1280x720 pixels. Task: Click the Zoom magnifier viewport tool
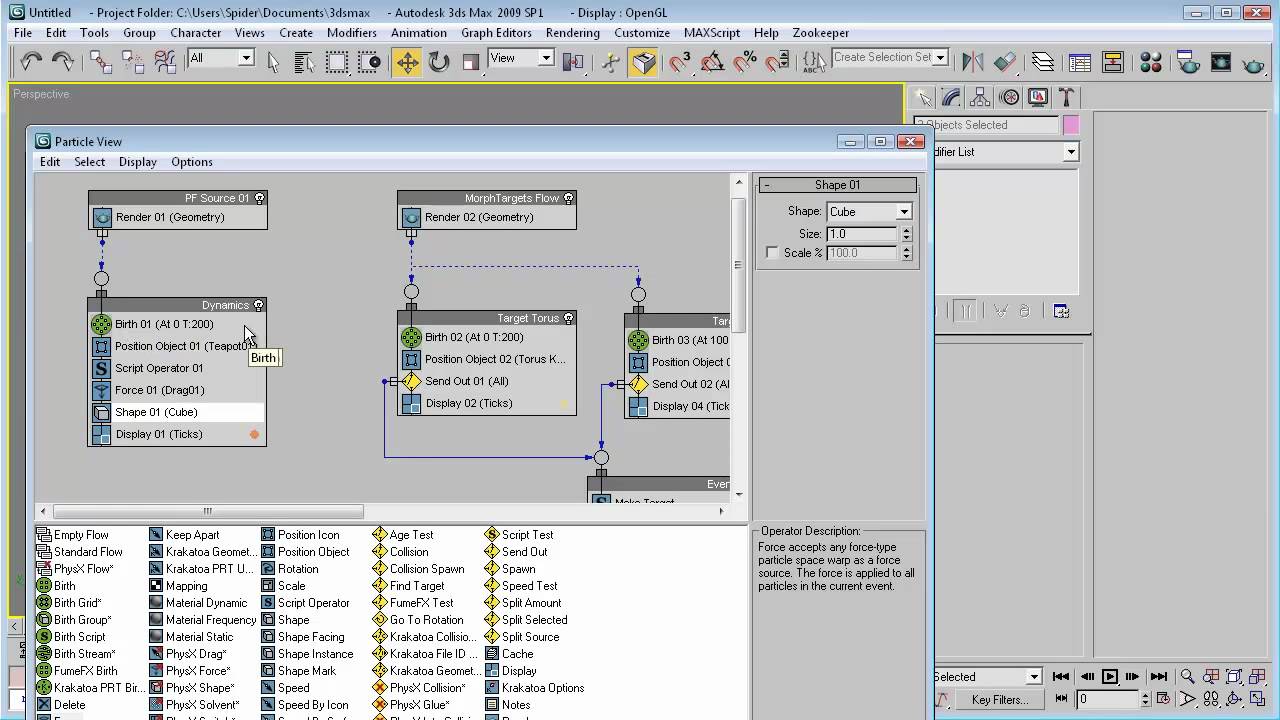[1187, 677]
